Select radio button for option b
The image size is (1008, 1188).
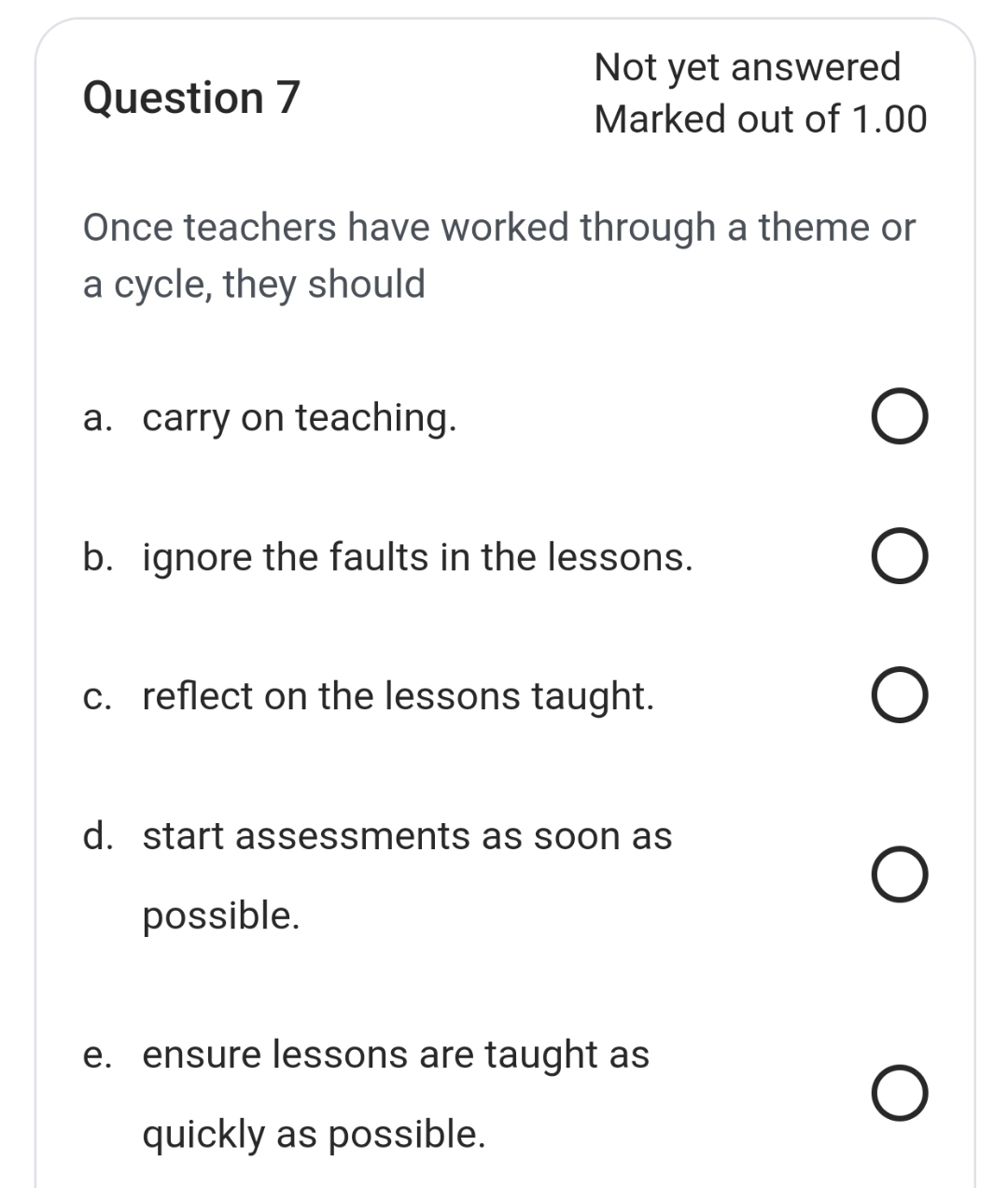[x=899, y=557]
